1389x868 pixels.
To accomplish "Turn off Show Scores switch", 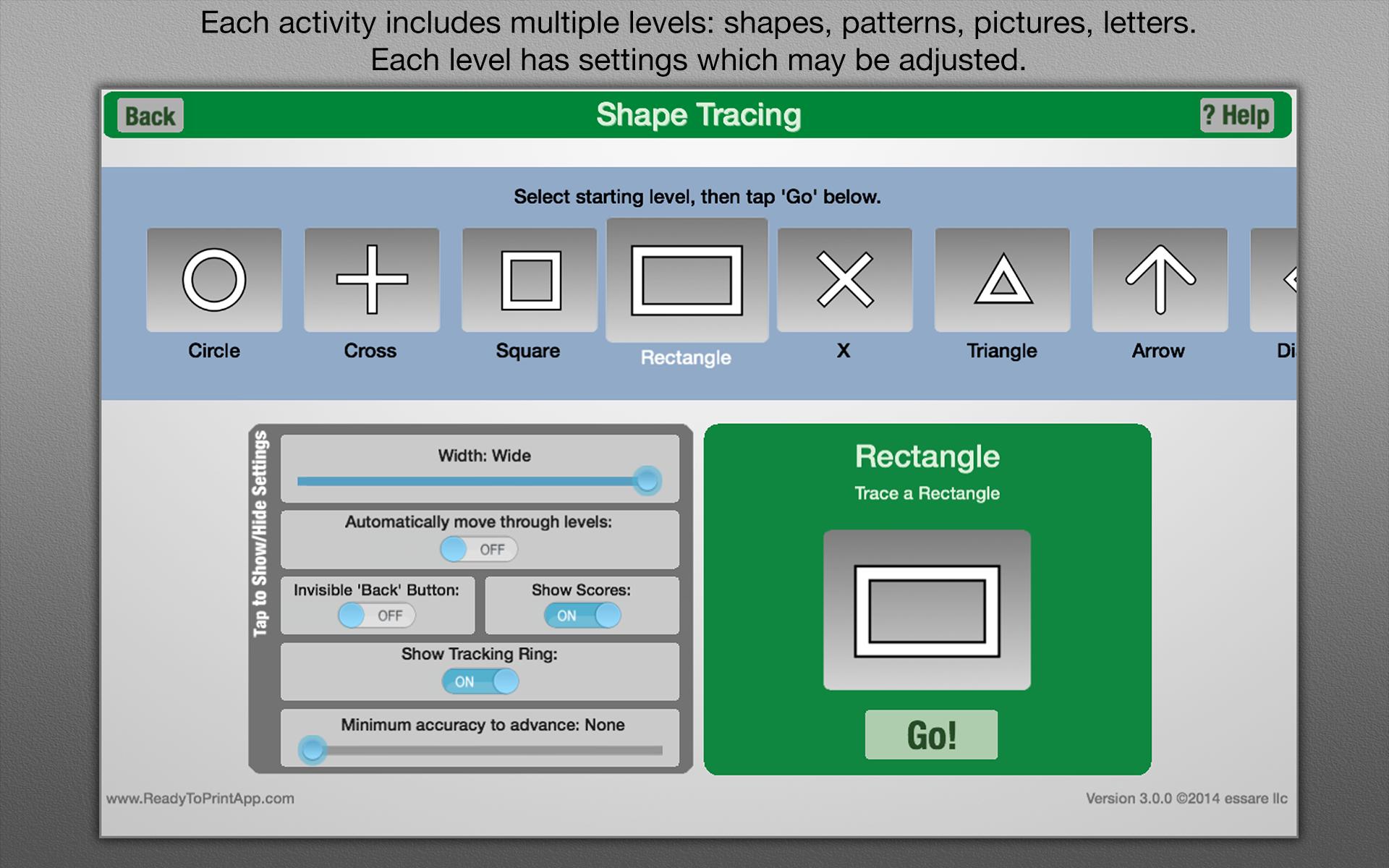I will coord(582,616).
